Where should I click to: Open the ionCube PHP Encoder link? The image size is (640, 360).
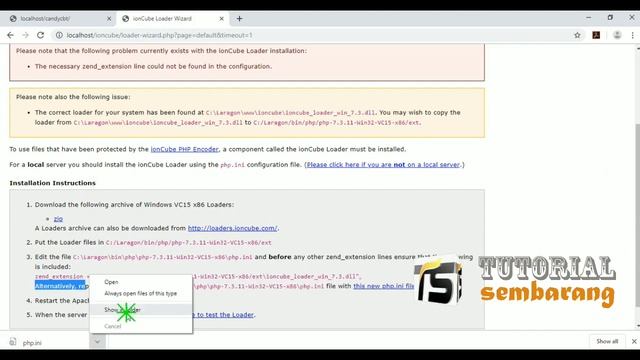[x=184, y=149]
